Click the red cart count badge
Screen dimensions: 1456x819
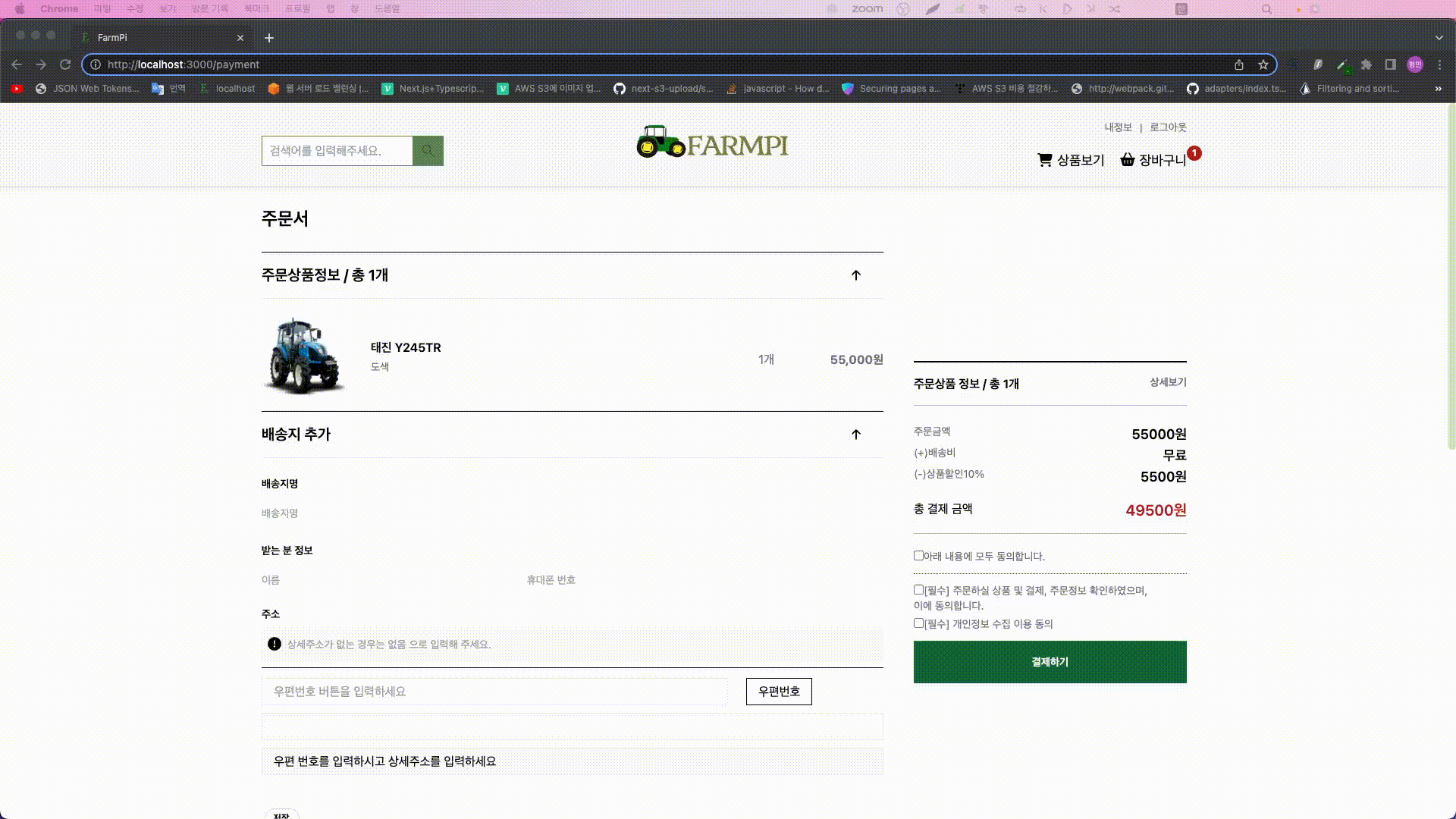tap(1194, 153)
